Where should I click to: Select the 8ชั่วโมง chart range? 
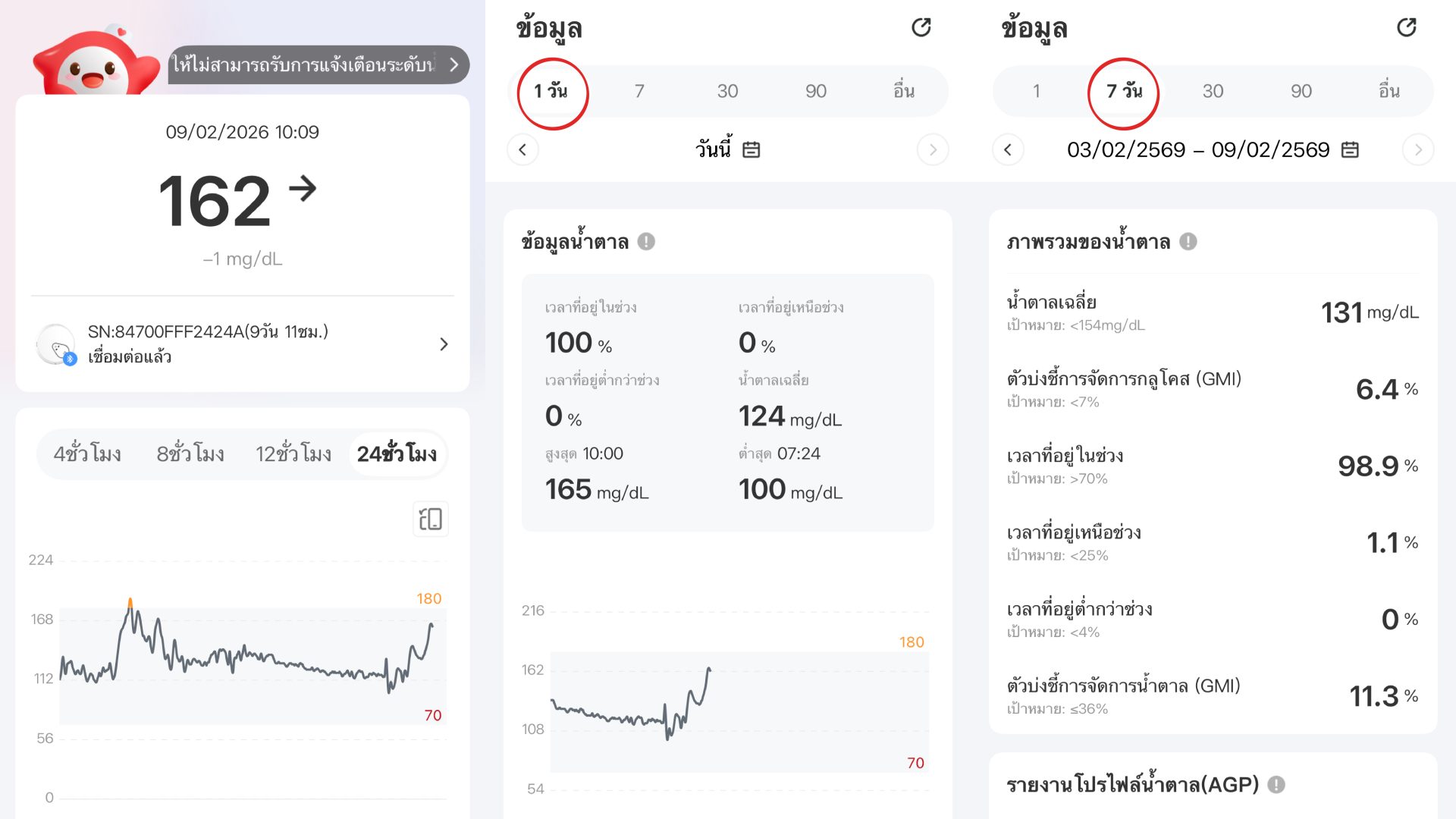coord(190,454)
